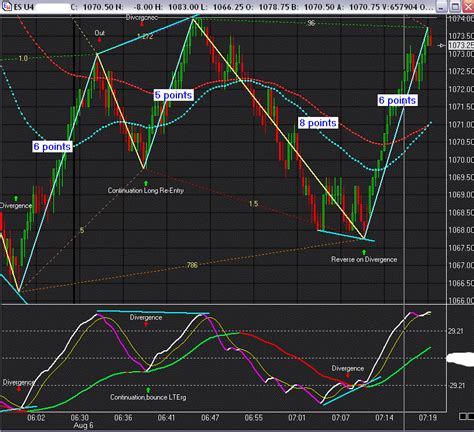Click the 06:36 time axis label
474x432 pixels.
click(123, 417)
